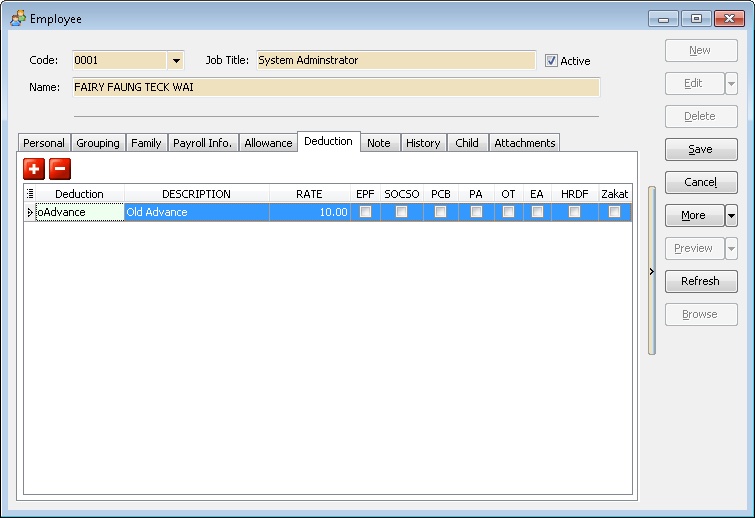The image size is (755, 518).
Task: Expand the Edit button dropdown arrow
Action: pos(731,84)
